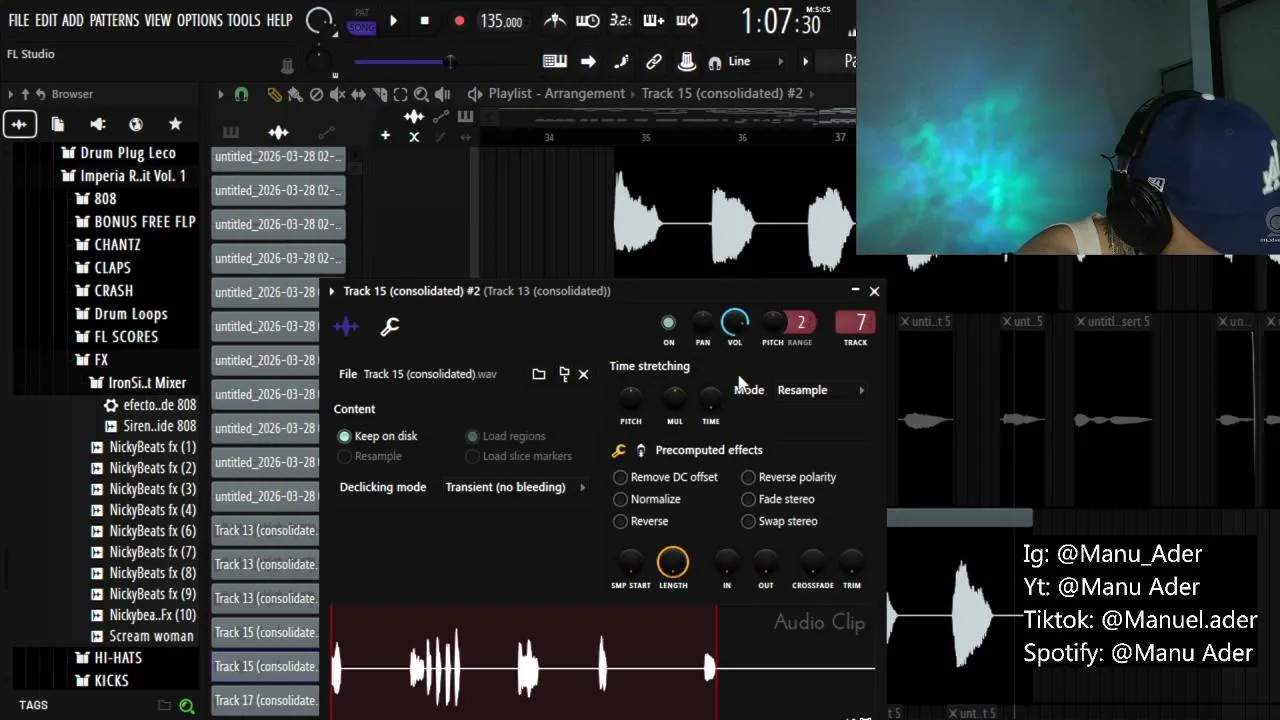Screen dimensions: 1280x720
Task: Enable wait for input before recording
Action: point(588,20)
